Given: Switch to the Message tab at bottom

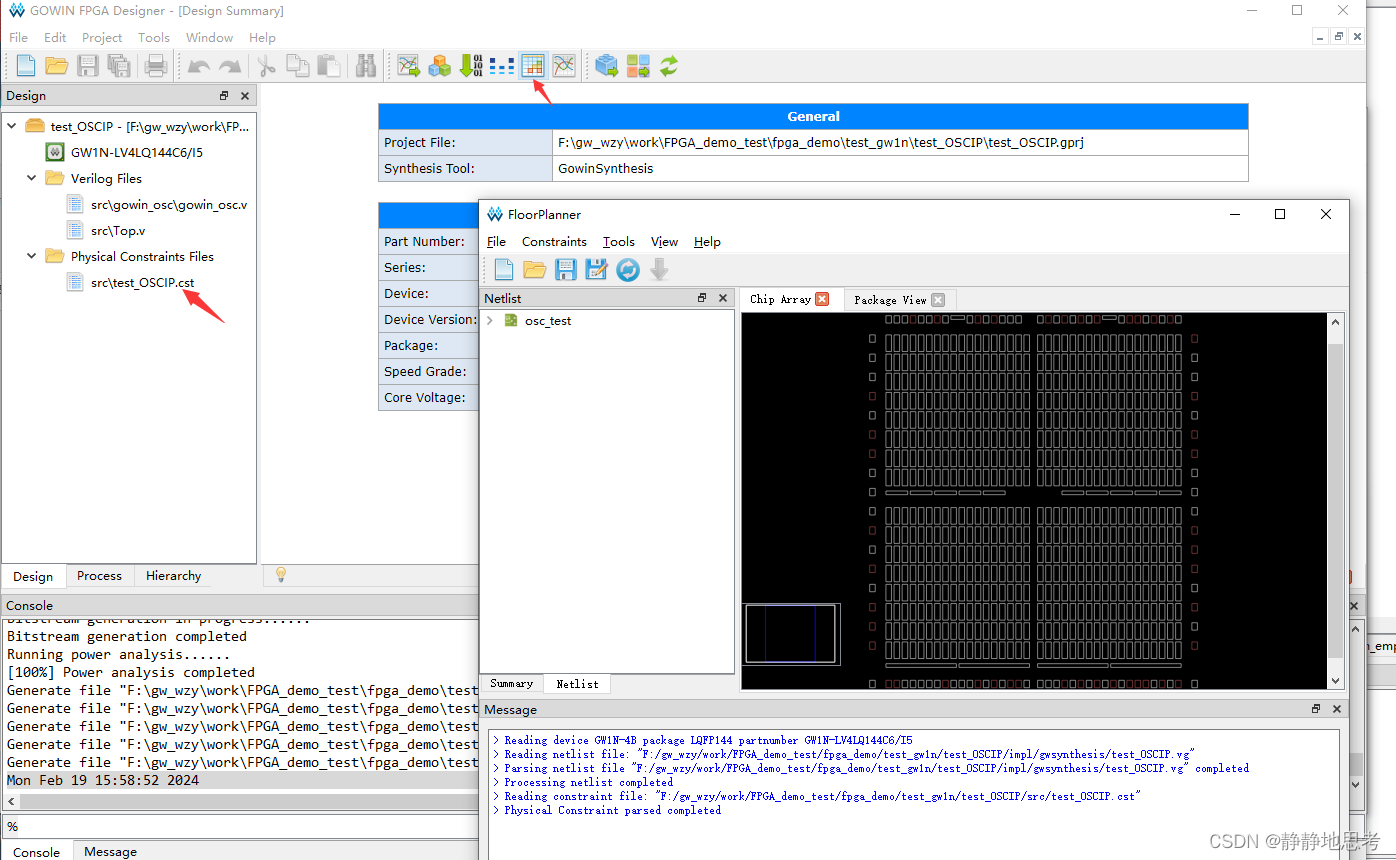Looking at the screenshot, I should coord(110,852).
